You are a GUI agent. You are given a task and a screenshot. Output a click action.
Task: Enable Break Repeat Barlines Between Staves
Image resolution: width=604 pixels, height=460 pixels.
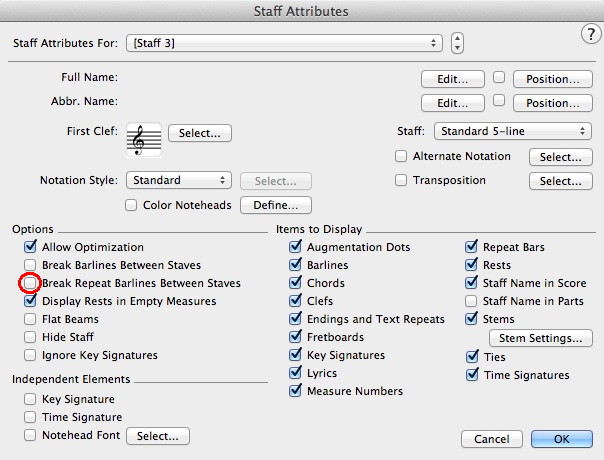[x=30, y=284]
